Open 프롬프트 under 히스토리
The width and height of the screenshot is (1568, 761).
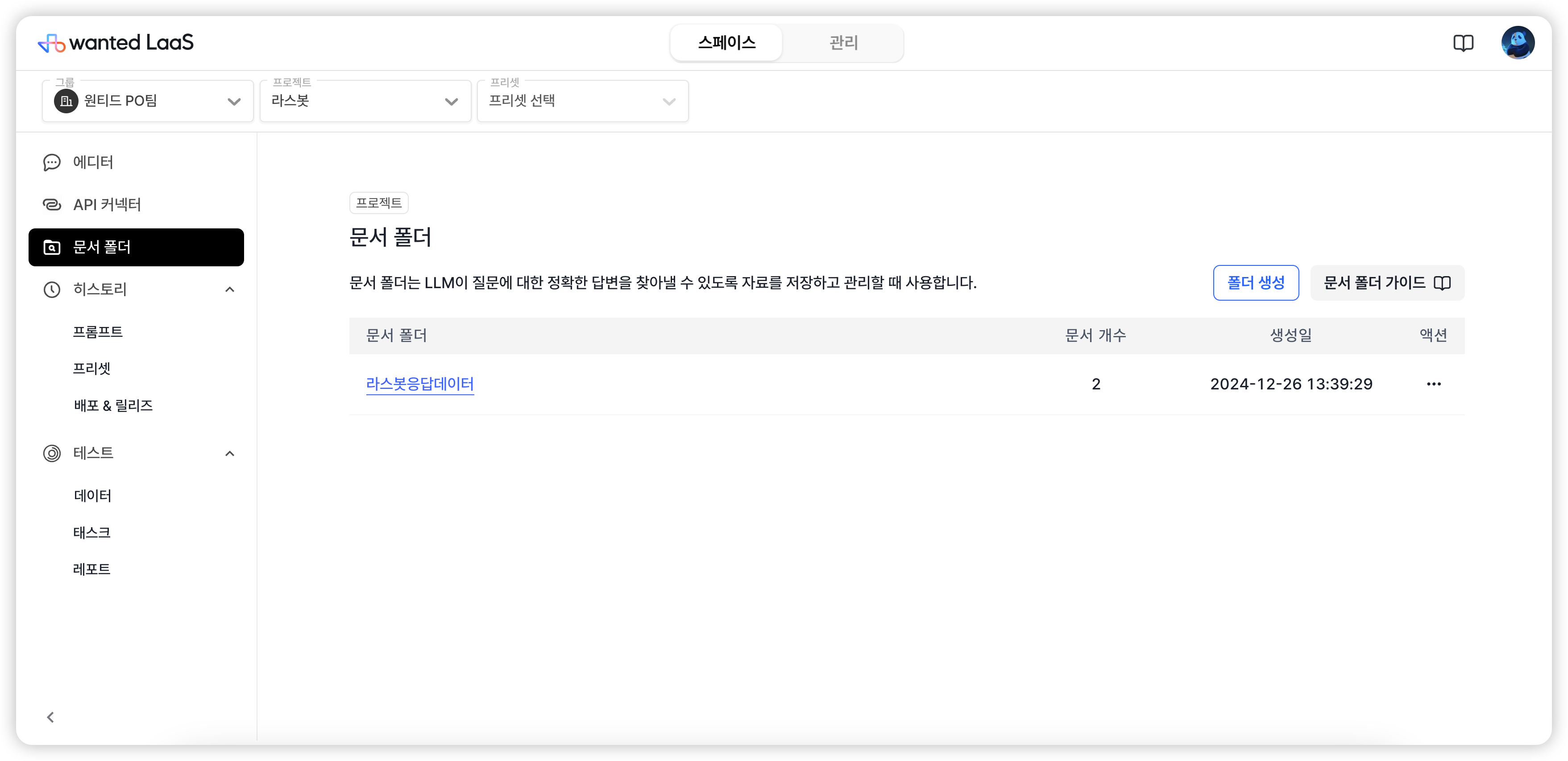98,331
